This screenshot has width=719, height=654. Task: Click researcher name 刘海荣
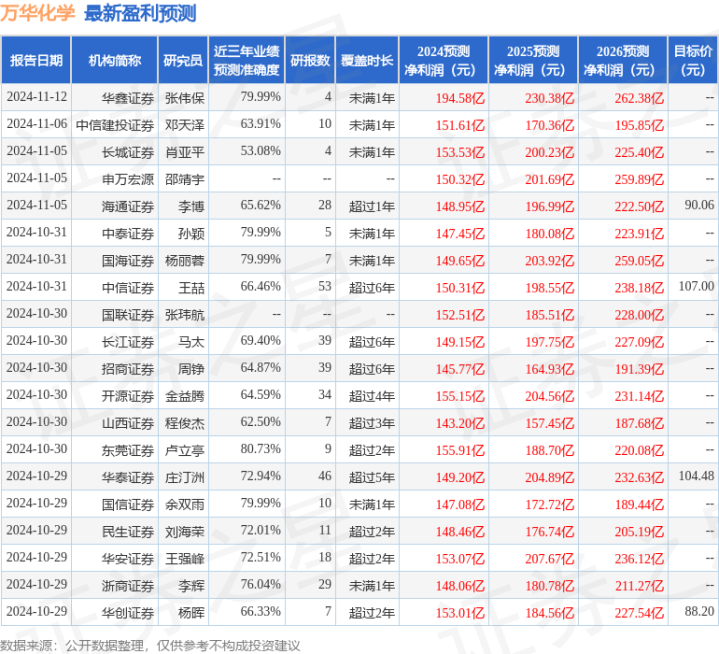[x=184, y=531]
